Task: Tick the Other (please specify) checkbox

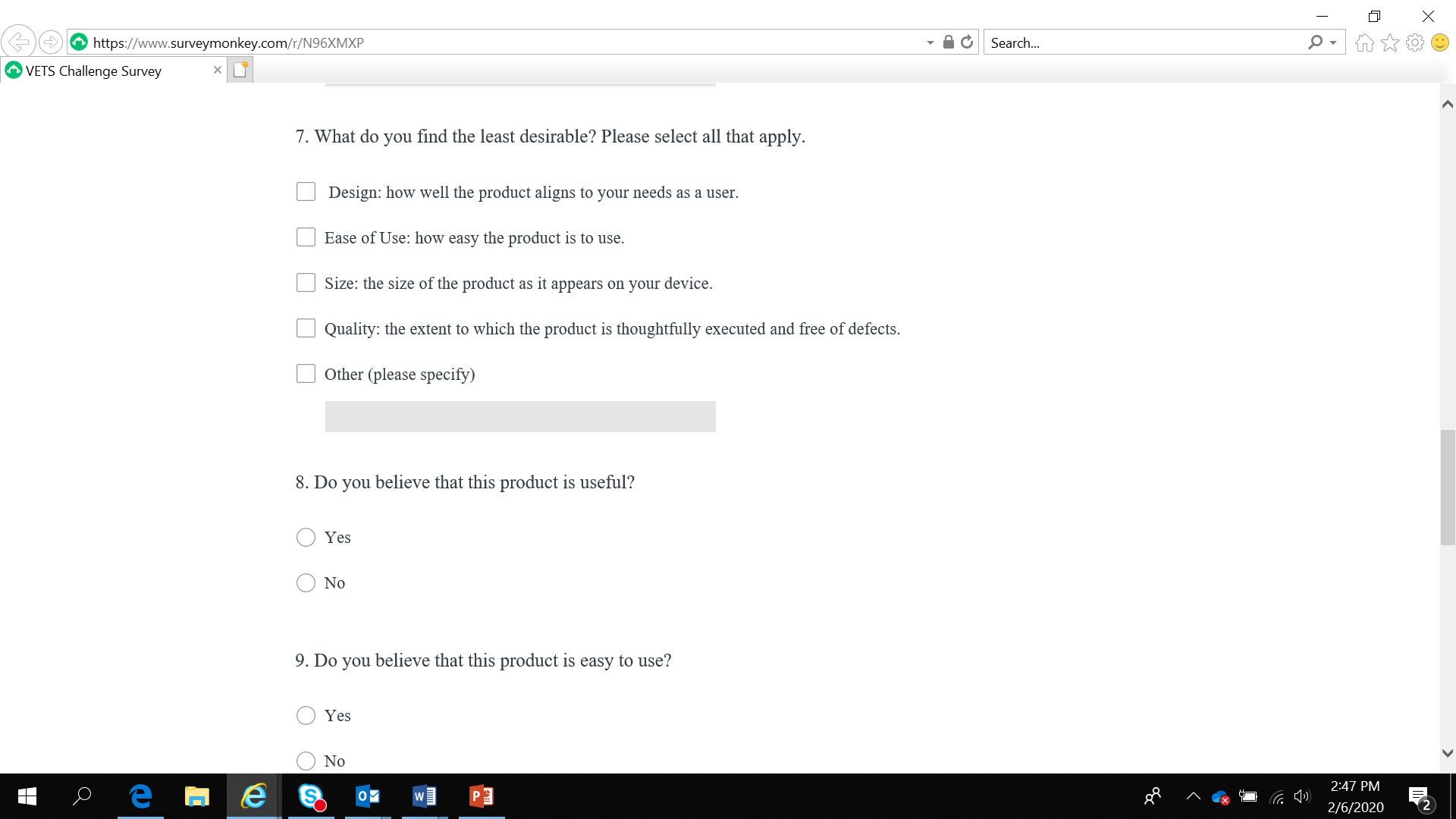Action: tap(306, 374)
